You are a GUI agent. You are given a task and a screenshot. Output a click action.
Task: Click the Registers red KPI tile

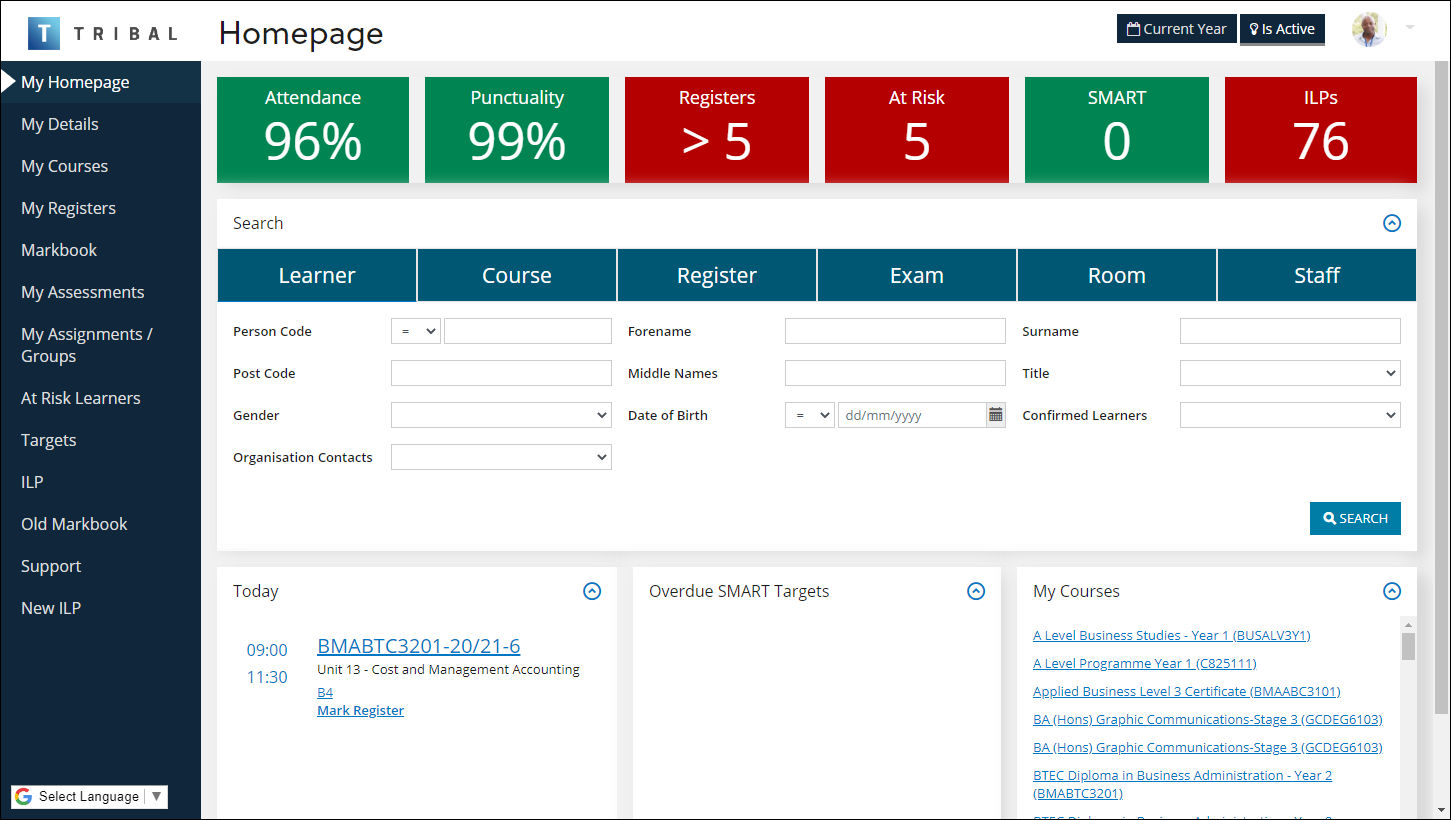coord(716,130)
